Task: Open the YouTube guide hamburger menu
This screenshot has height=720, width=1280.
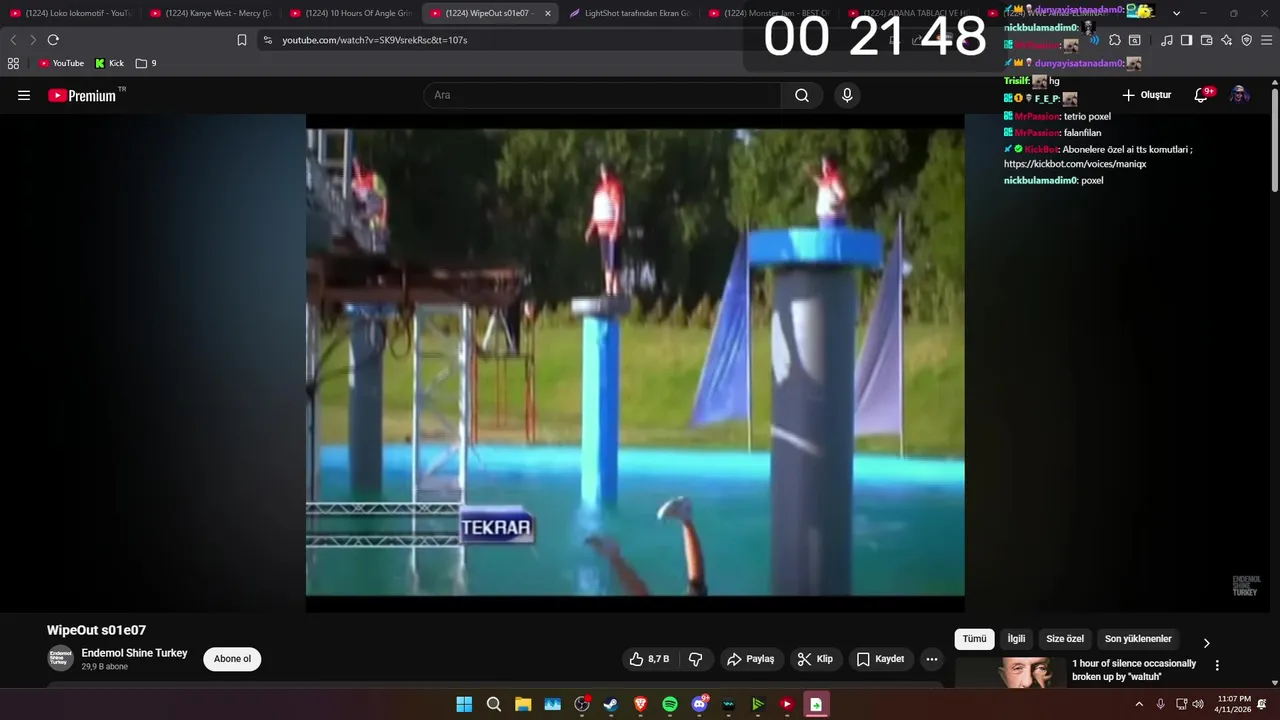Action: tap(24, 95)
